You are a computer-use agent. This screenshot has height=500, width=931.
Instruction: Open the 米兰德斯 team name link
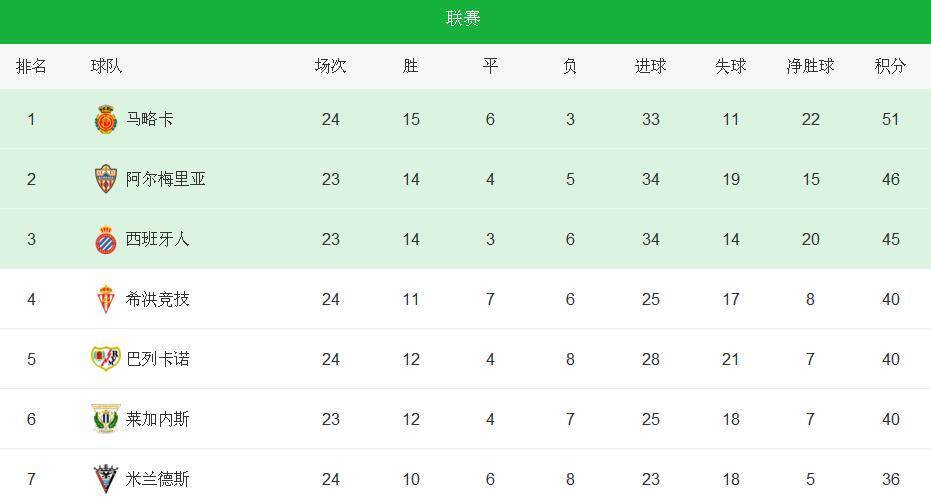157,479
